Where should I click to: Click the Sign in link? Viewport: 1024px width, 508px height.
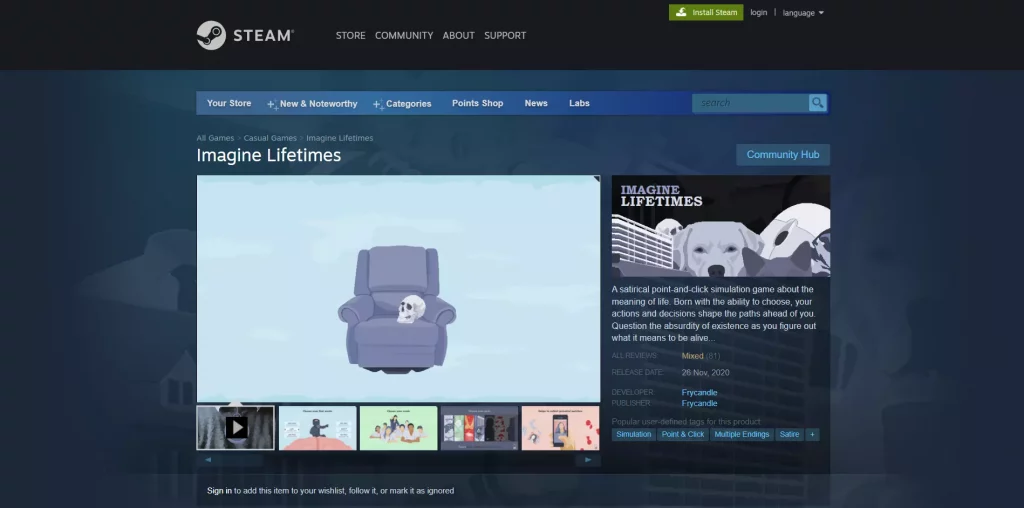219,491
